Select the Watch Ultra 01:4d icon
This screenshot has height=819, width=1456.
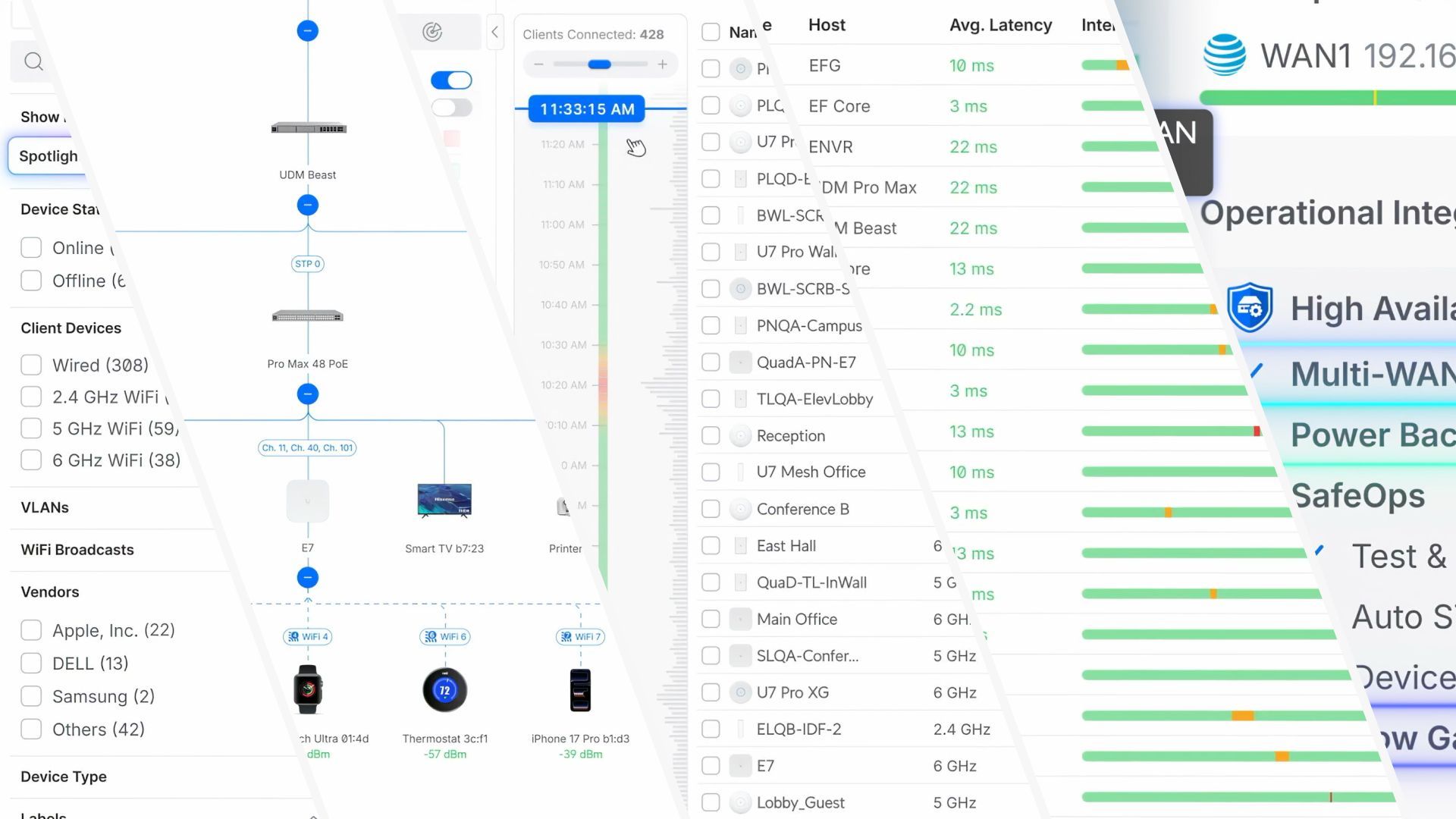pos(308,689)
